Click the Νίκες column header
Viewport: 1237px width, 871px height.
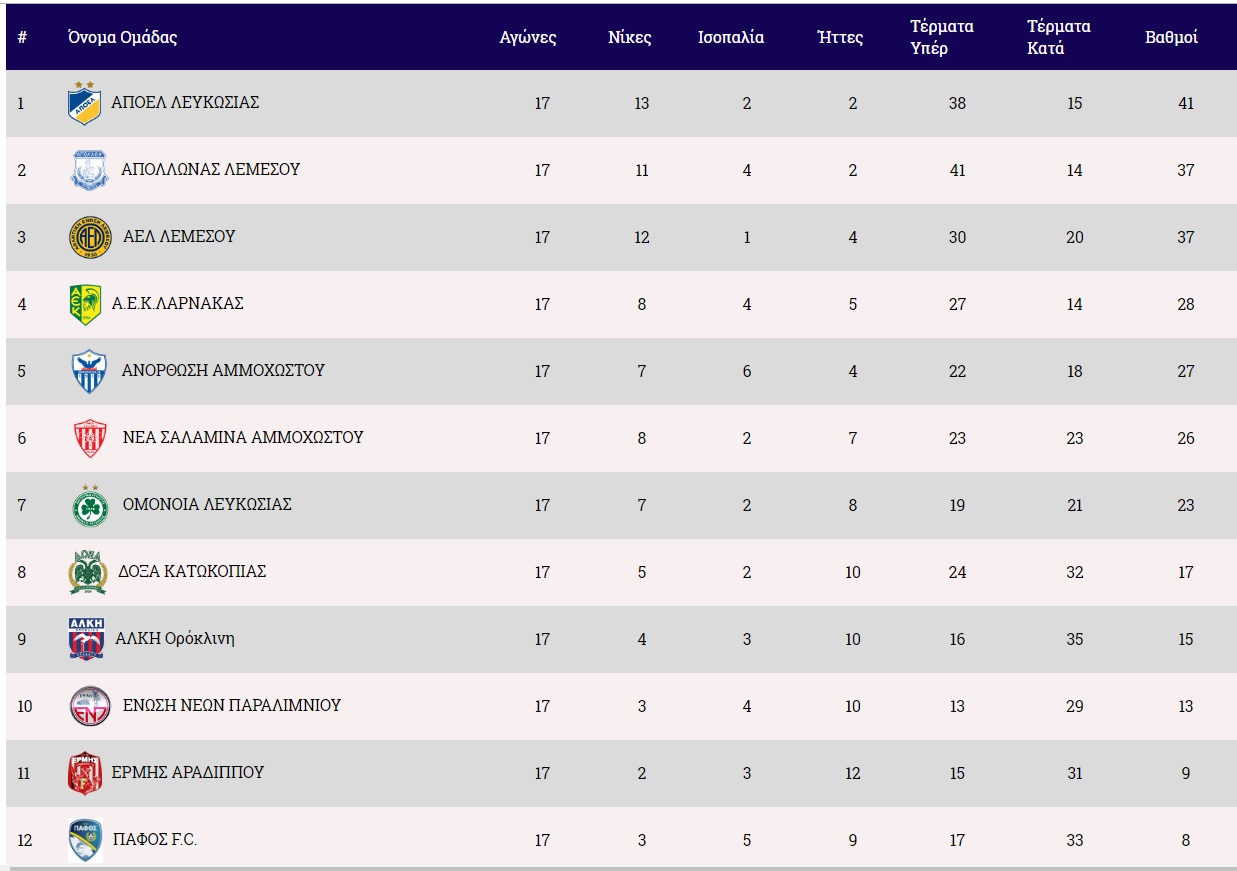tap(630, 38)
